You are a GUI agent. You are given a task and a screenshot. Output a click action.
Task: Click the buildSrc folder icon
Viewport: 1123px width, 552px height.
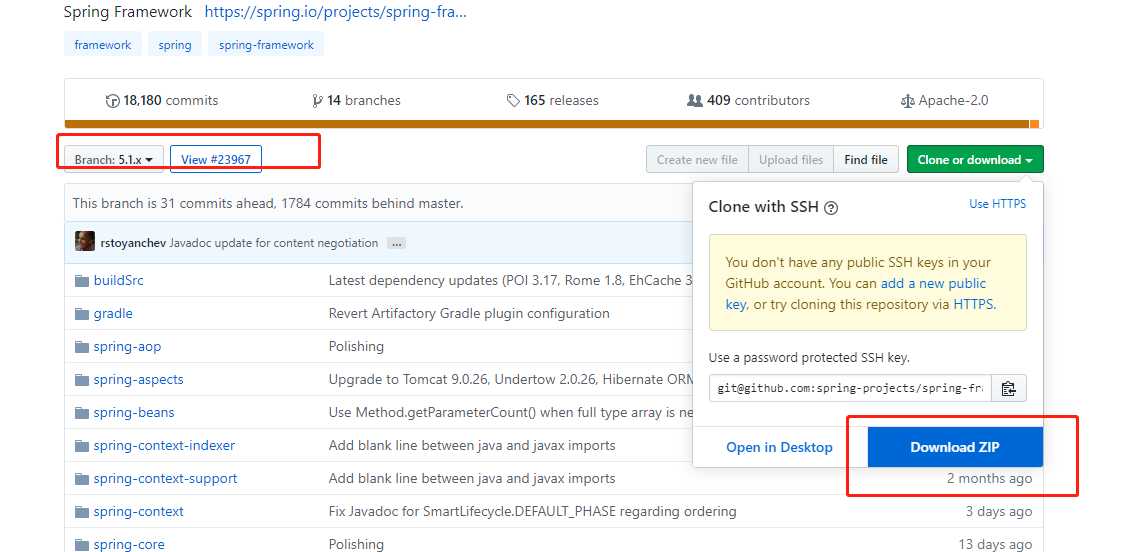82,281
